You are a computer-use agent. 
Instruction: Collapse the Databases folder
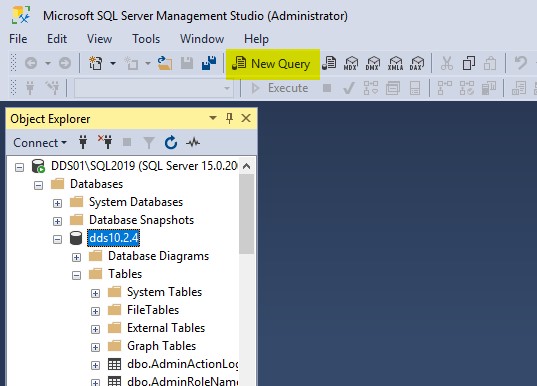click(x=38, y=185)
